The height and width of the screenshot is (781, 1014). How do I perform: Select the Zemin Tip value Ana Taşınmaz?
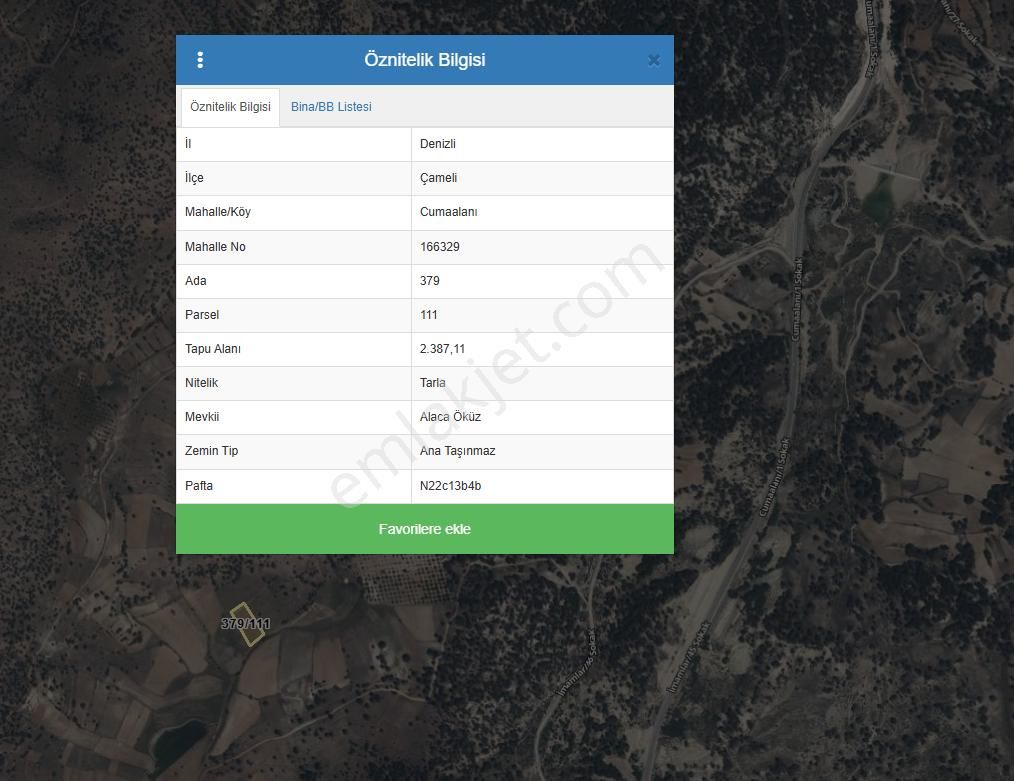pos(457,451)
